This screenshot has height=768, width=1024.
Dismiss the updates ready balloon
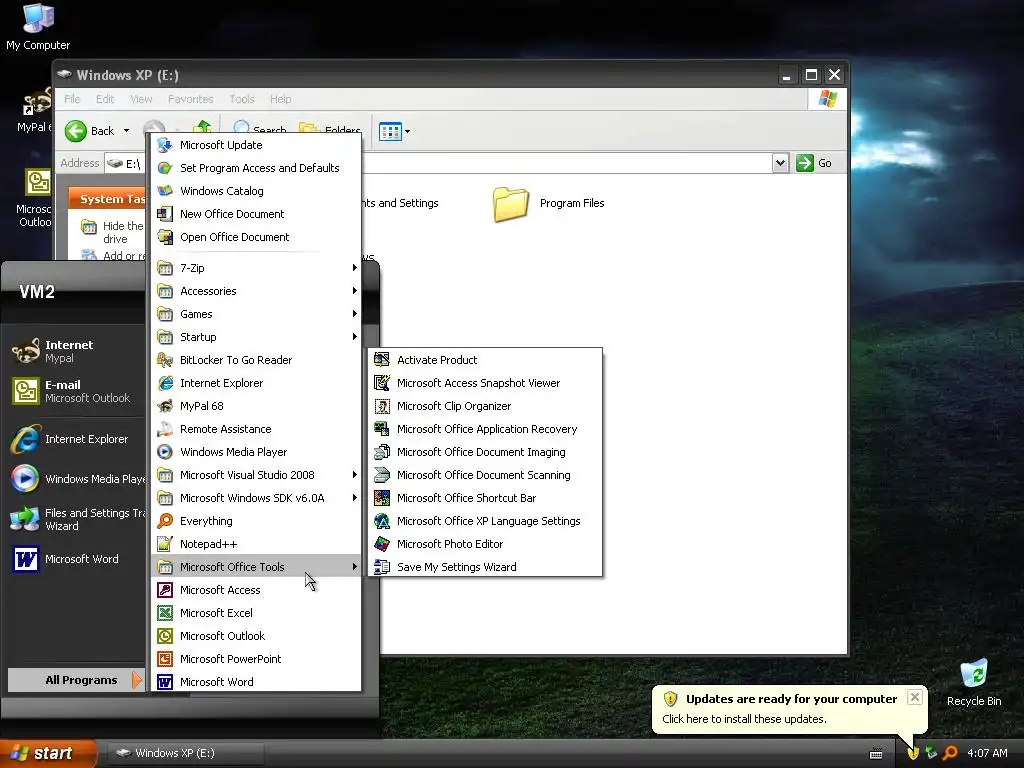[x=915, y=697]
